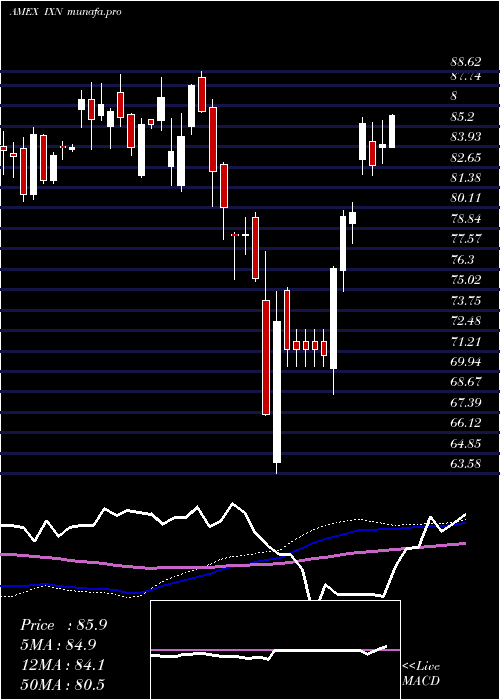Select the 83.93 price level label

[x=466, y=137]
